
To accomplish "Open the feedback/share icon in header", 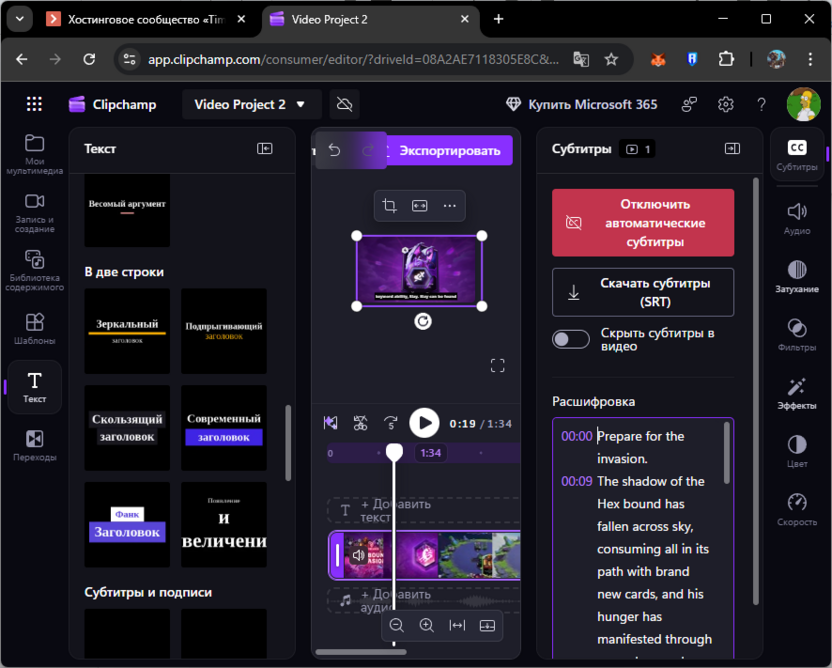I will [x=689, y=105].
